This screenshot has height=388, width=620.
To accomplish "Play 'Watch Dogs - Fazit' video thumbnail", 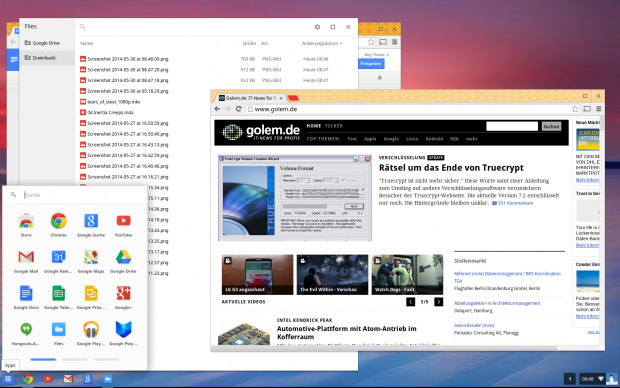I will click(x=407, y=274).
